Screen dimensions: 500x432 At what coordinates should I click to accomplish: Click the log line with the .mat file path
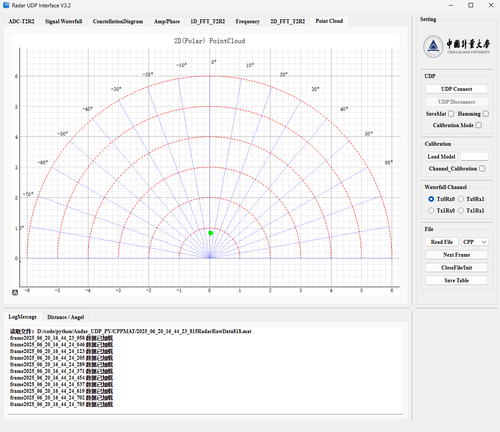click(x=131, y=331)
